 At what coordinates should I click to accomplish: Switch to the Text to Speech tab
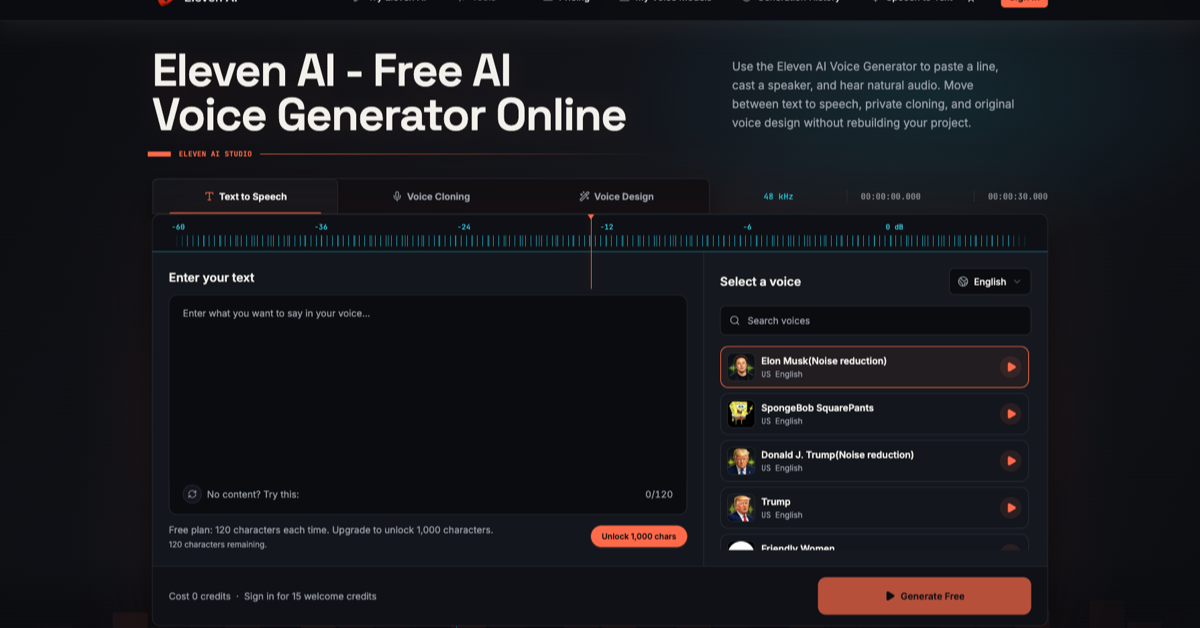(x=245, y=197)
